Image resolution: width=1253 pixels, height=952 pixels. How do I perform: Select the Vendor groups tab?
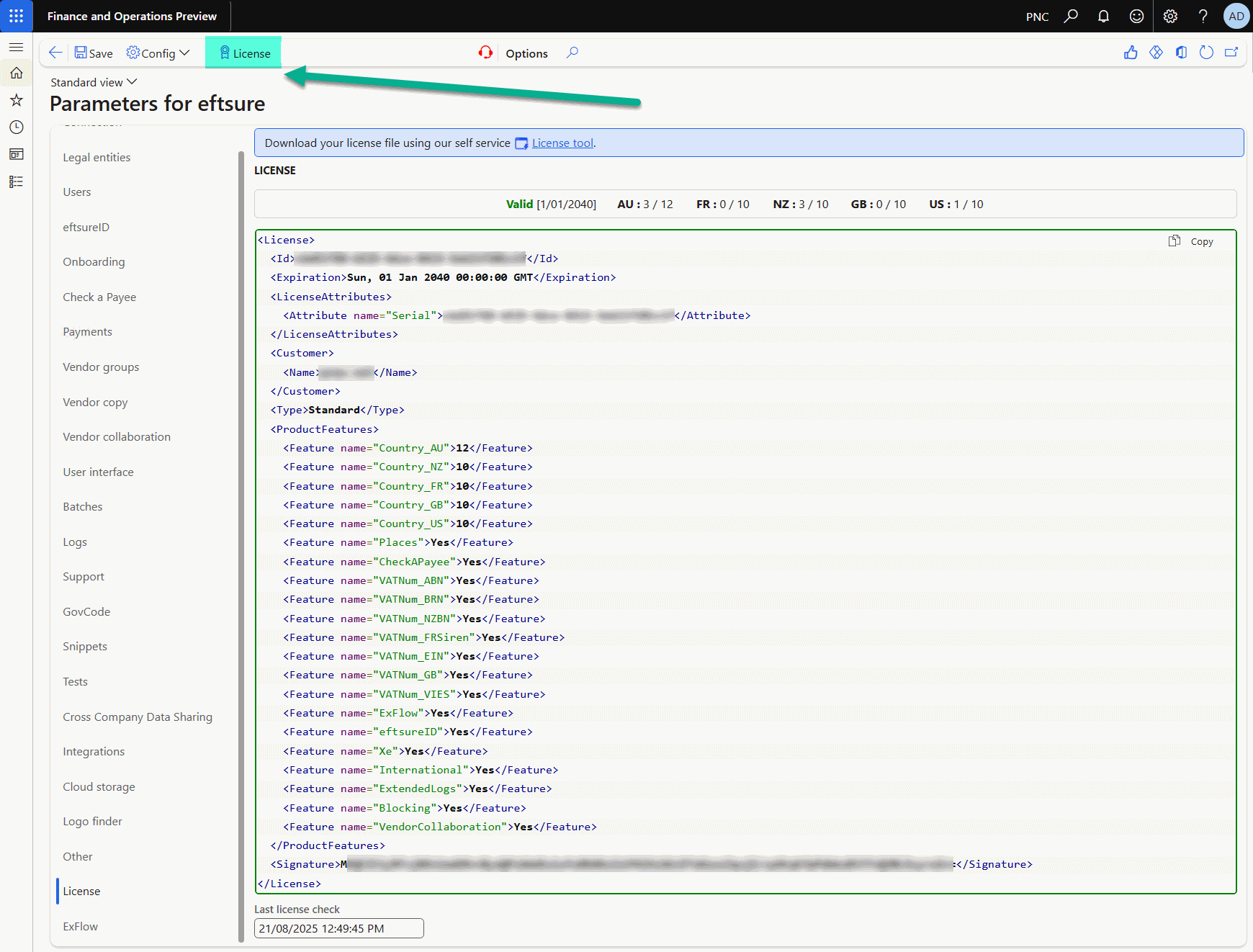coord(101,367)
